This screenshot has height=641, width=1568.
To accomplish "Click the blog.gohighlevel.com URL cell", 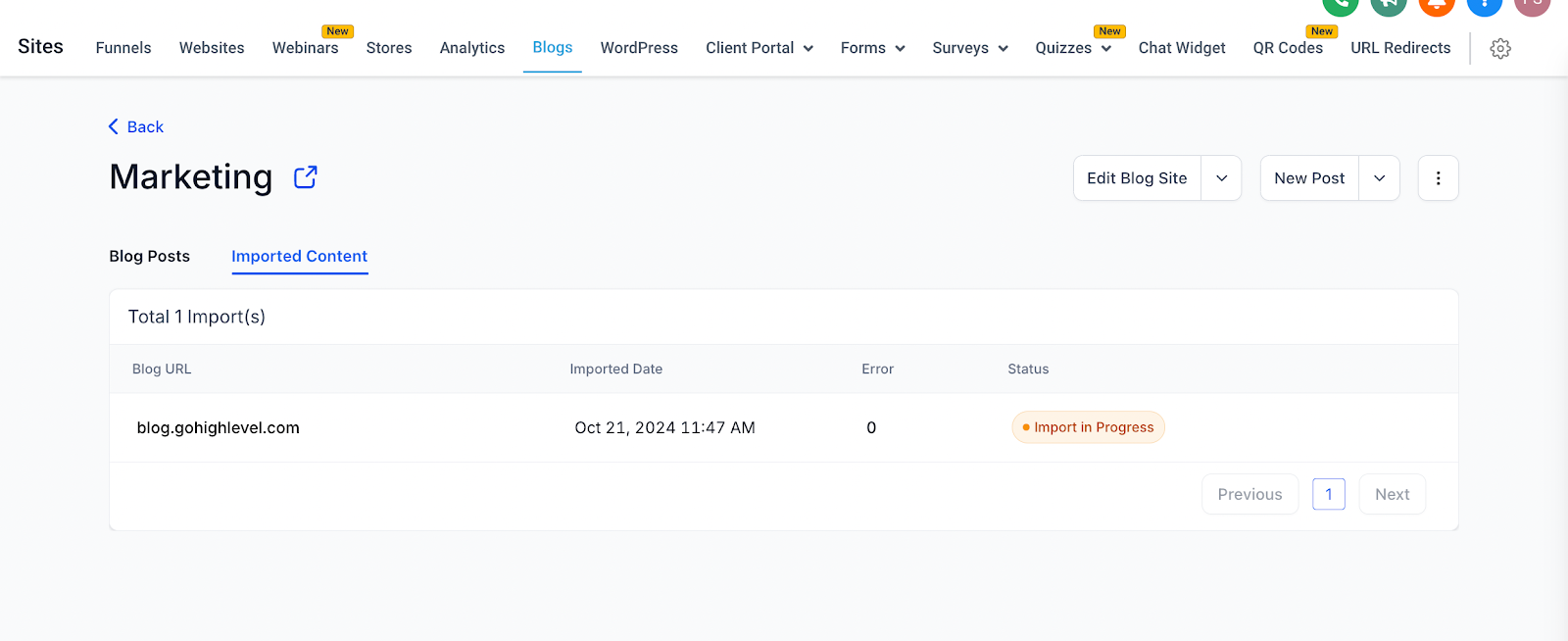I will pyautogui.click(x=219, y=427).
